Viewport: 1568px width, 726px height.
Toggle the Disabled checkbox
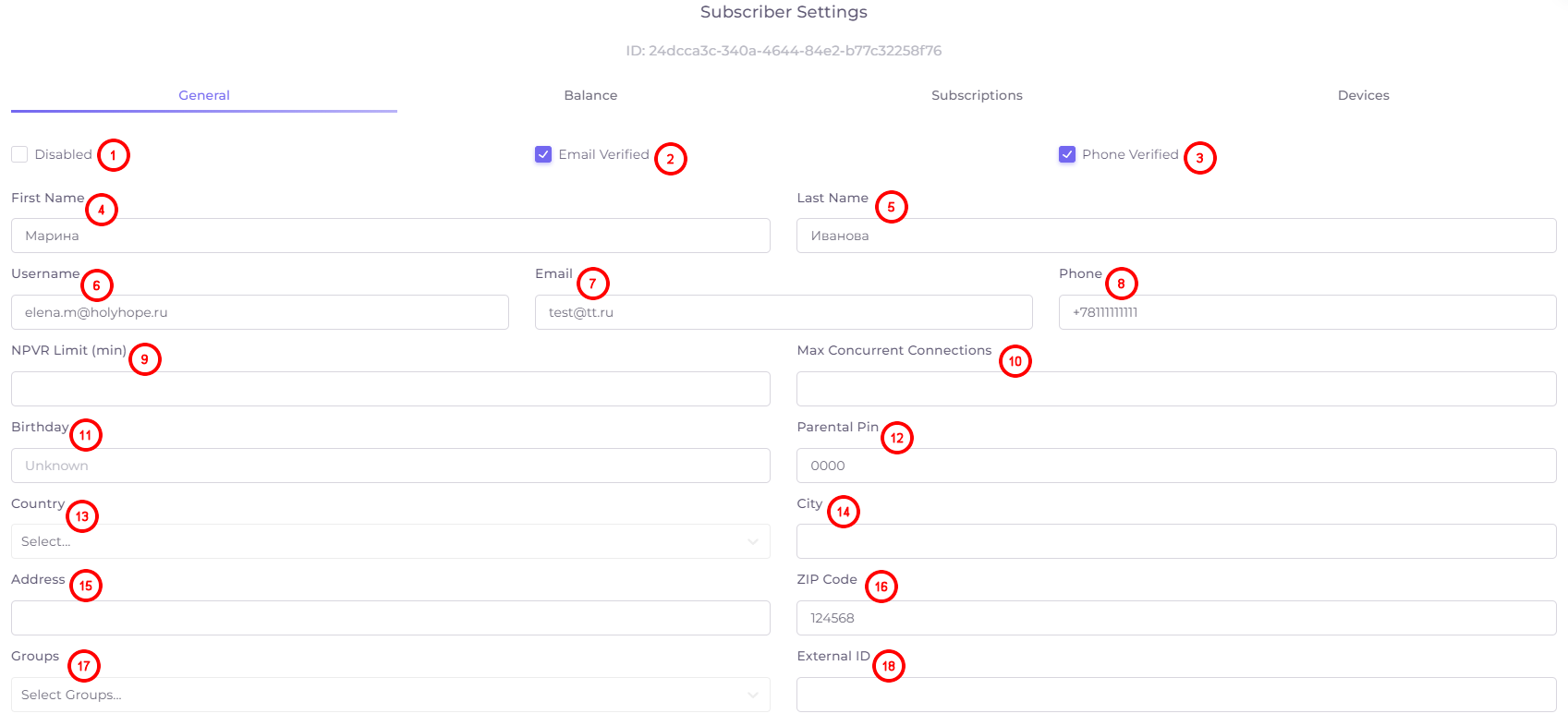[19, 154]
